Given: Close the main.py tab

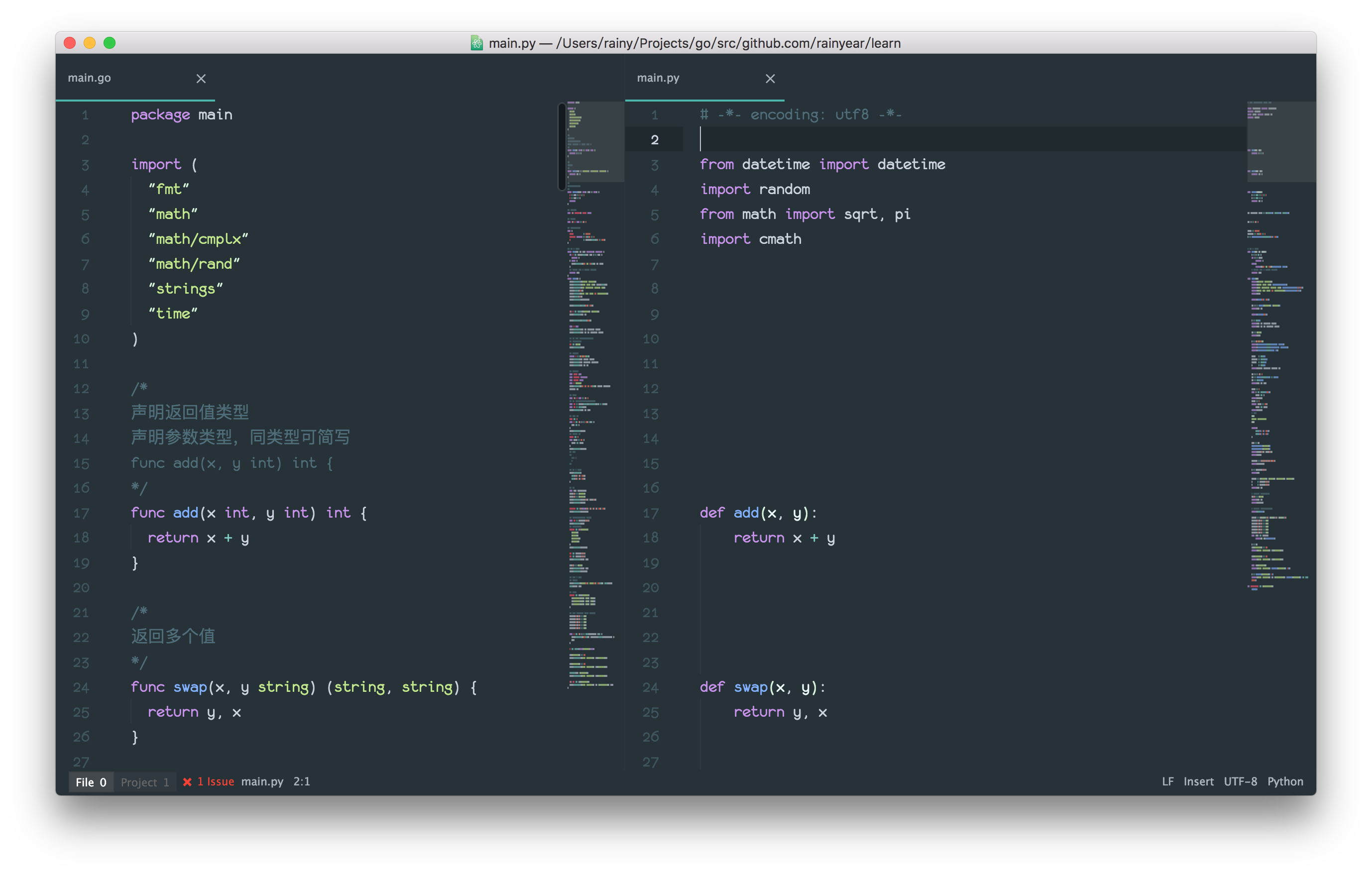Looking at the screenshot, I should pos(770,79).
